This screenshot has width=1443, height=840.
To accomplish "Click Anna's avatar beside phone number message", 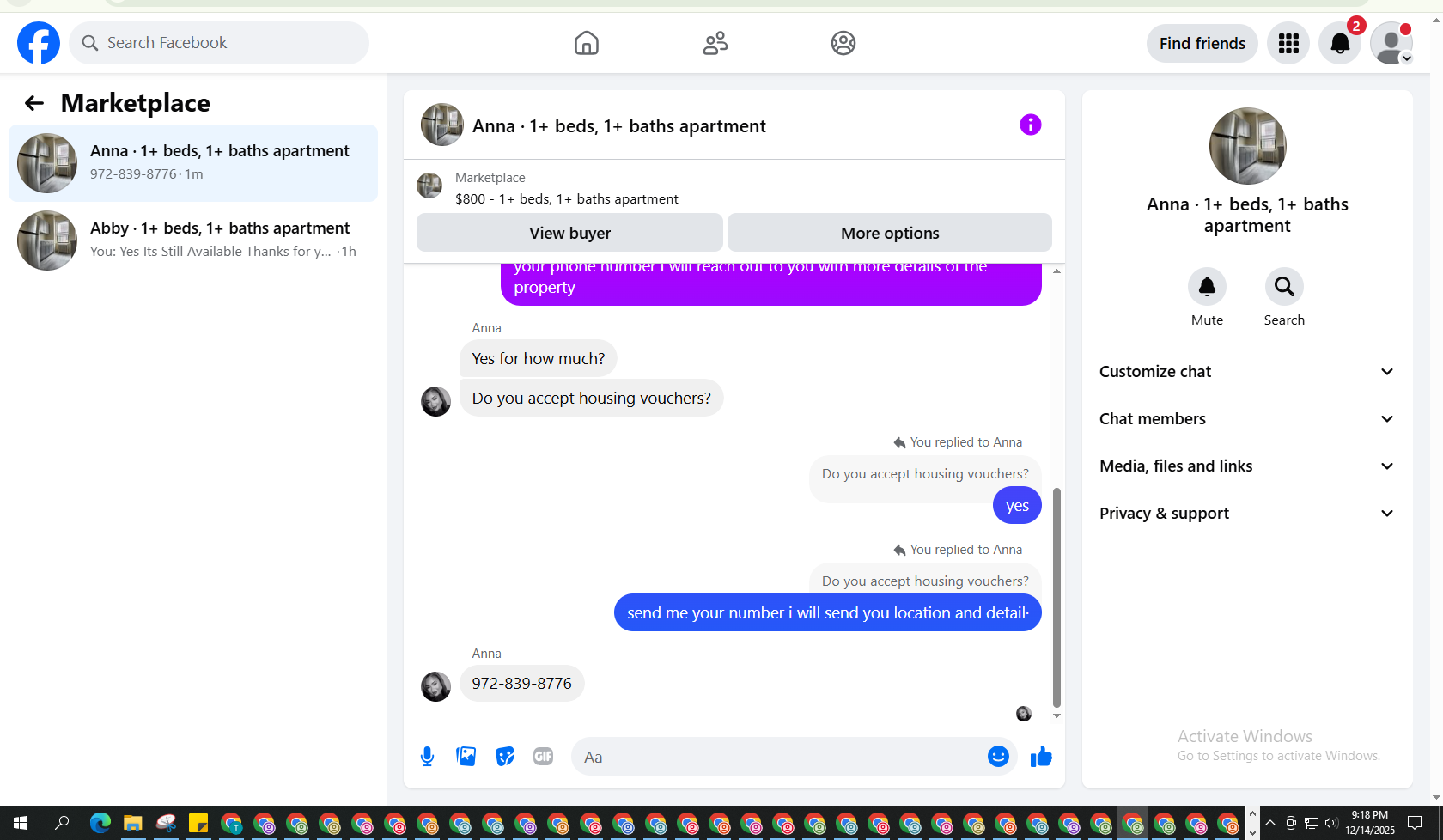I will pyautogui.click(x=435, y=686).
